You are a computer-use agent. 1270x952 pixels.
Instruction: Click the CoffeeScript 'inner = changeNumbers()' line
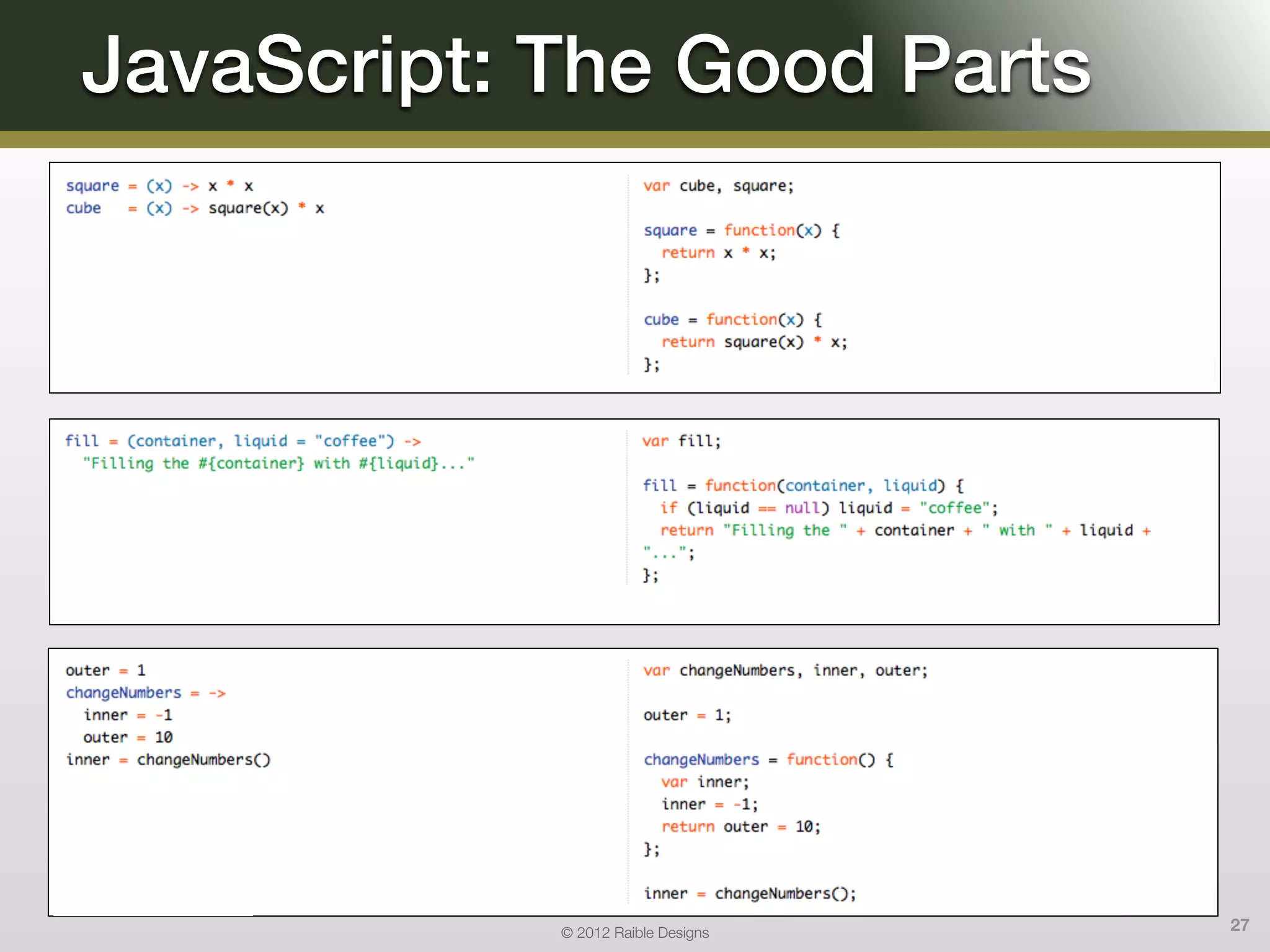click(x=168, y=760)
